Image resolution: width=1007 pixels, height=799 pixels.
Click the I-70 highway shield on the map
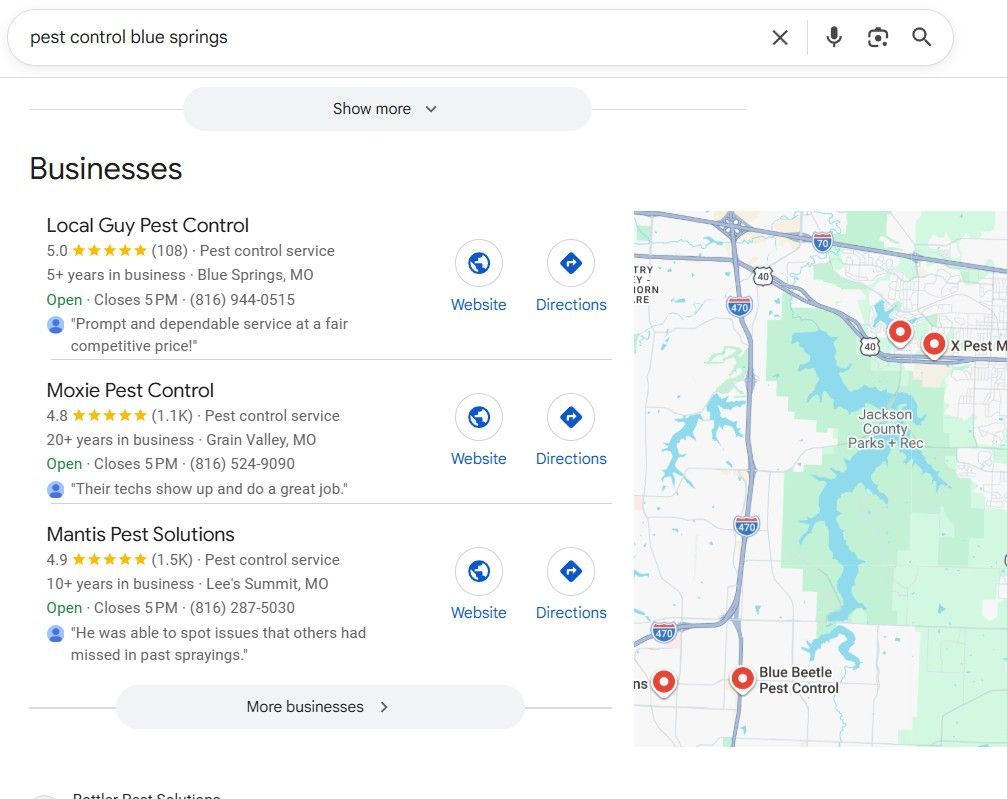click(x=822, y=242)
